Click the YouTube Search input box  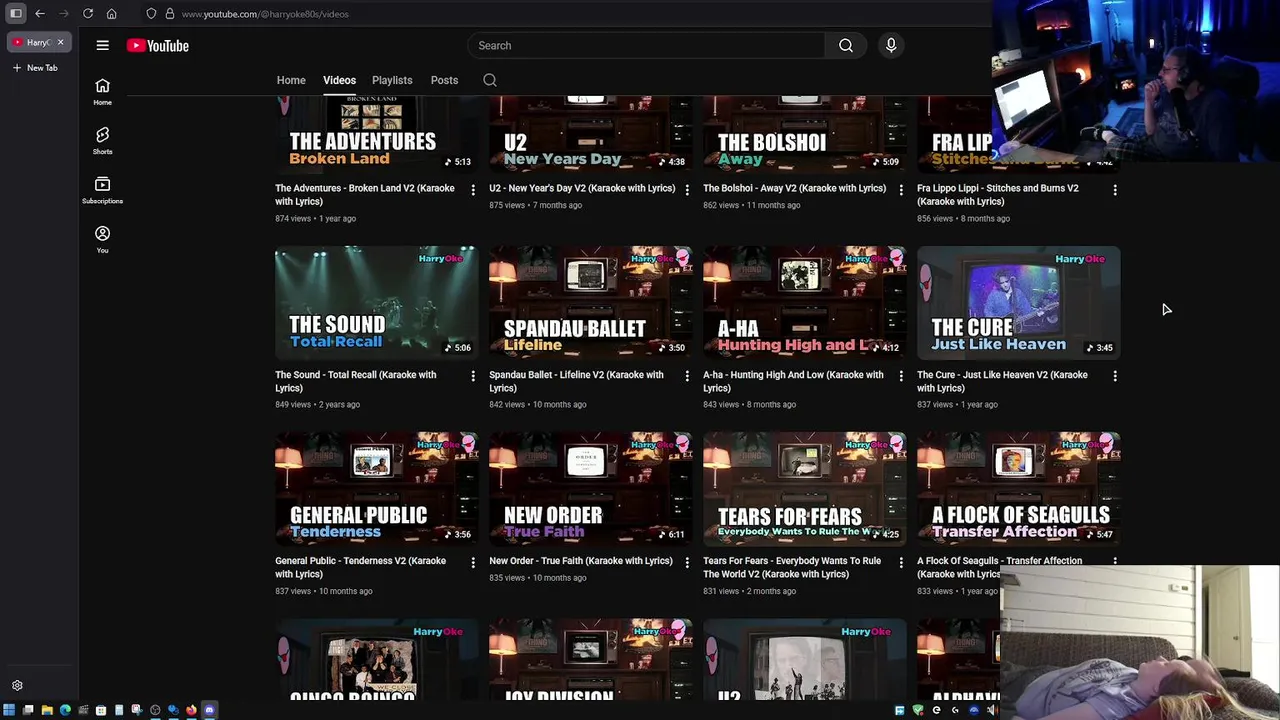coord(646,45)
